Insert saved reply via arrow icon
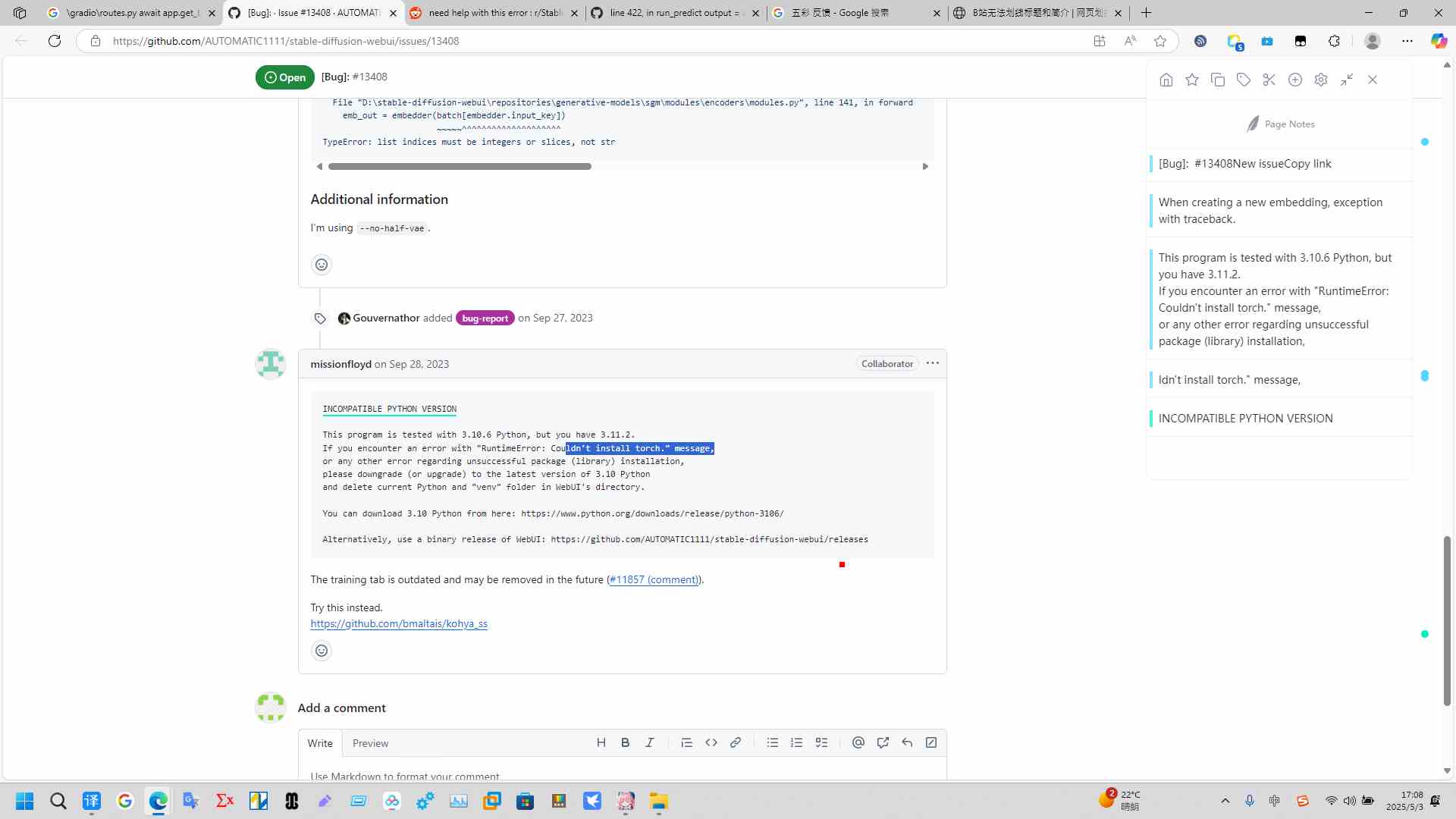1456x819 pixels. tap(907, 743)
